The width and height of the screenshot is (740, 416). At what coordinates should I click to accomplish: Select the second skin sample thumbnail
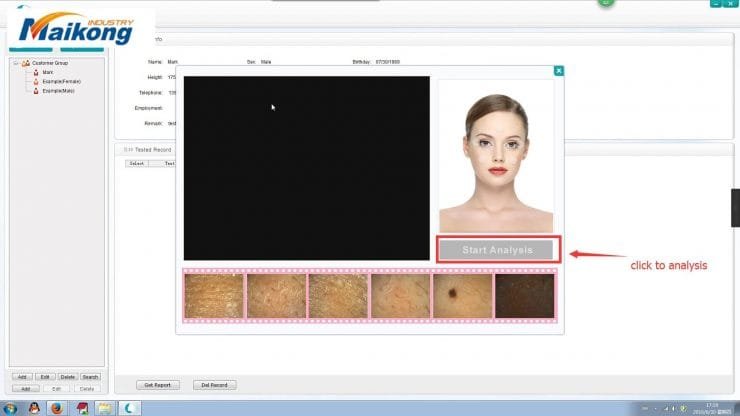click(276, 295)
